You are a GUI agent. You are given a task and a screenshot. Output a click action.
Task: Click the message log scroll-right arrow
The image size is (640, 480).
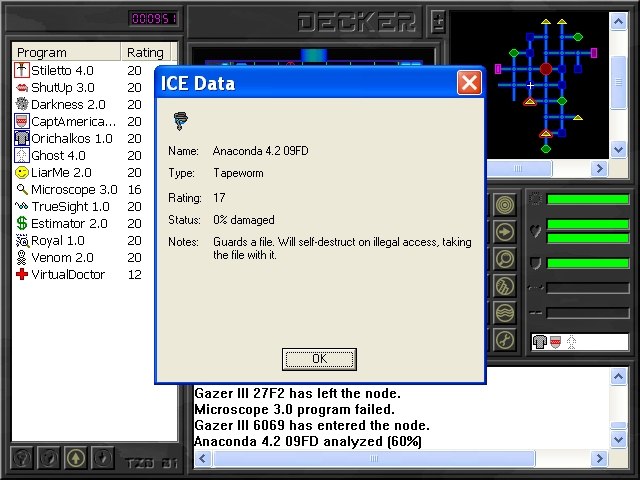tap(599, 458)
